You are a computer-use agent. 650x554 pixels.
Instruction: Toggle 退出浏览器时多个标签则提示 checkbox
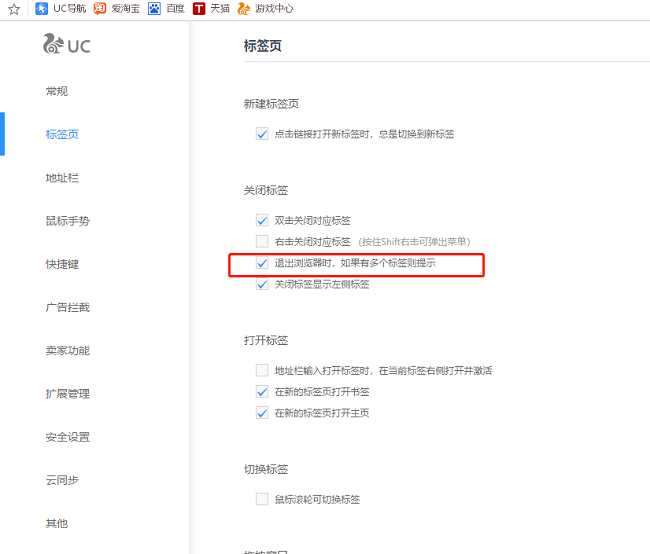pyautogui.click(x=262, y=263)
